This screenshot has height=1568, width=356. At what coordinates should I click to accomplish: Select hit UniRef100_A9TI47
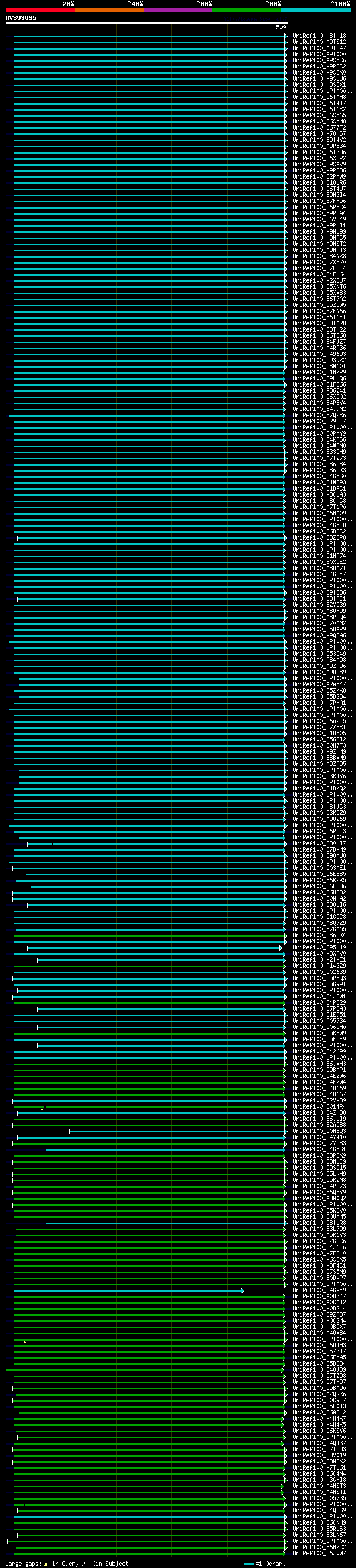tap(319, 48)
